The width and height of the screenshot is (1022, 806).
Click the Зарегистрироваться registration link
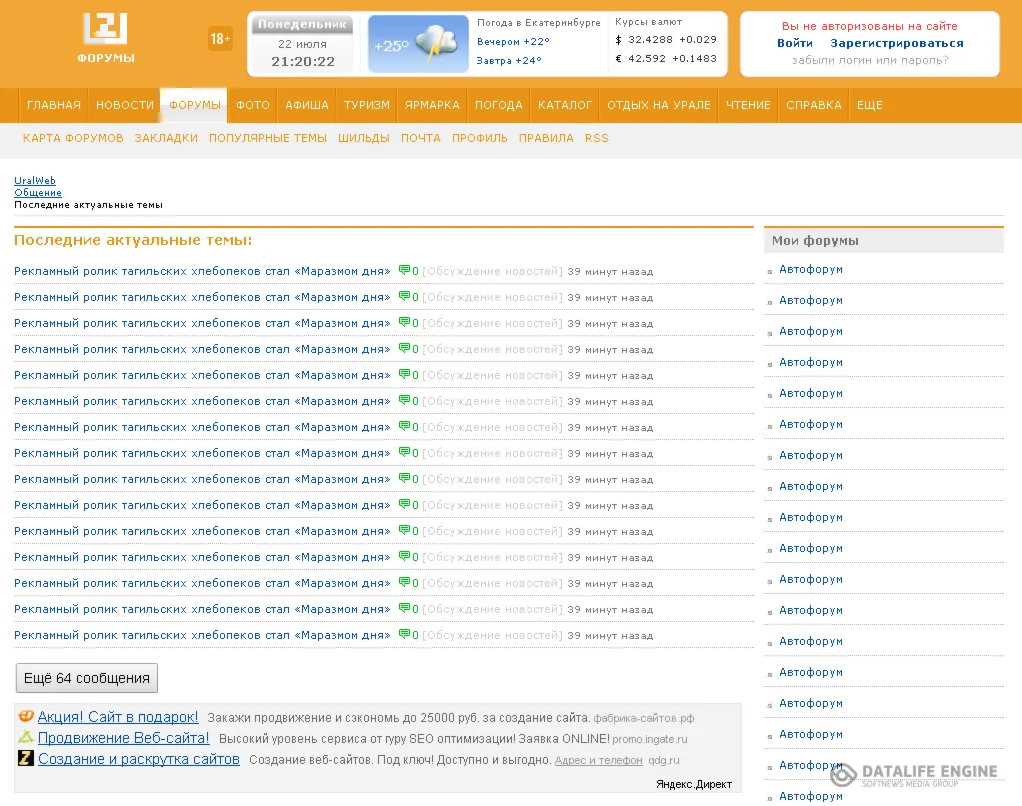[897, 43]
